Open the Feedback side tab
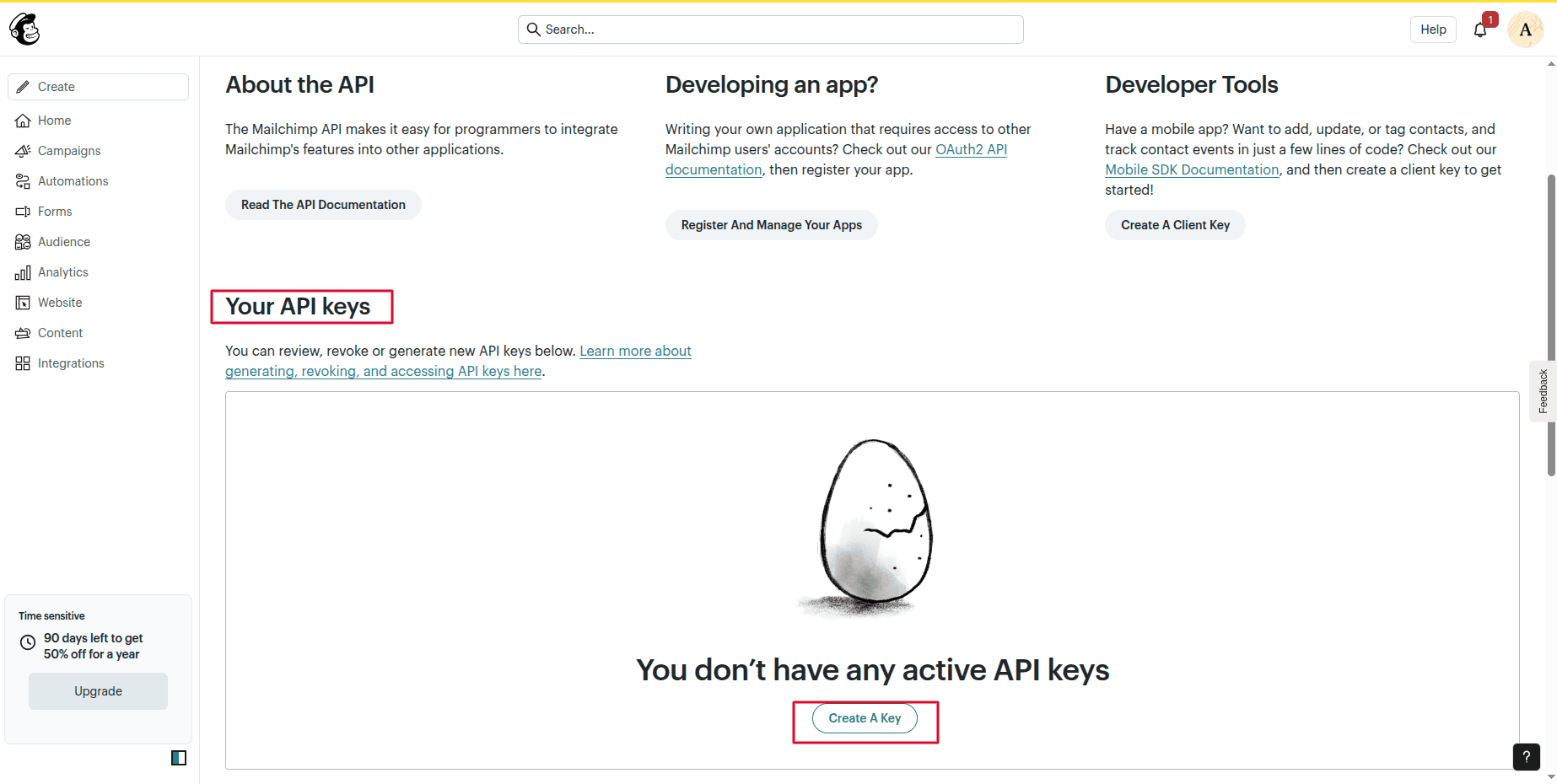This screenshot has height=784, width=1557. point(1544,391)
